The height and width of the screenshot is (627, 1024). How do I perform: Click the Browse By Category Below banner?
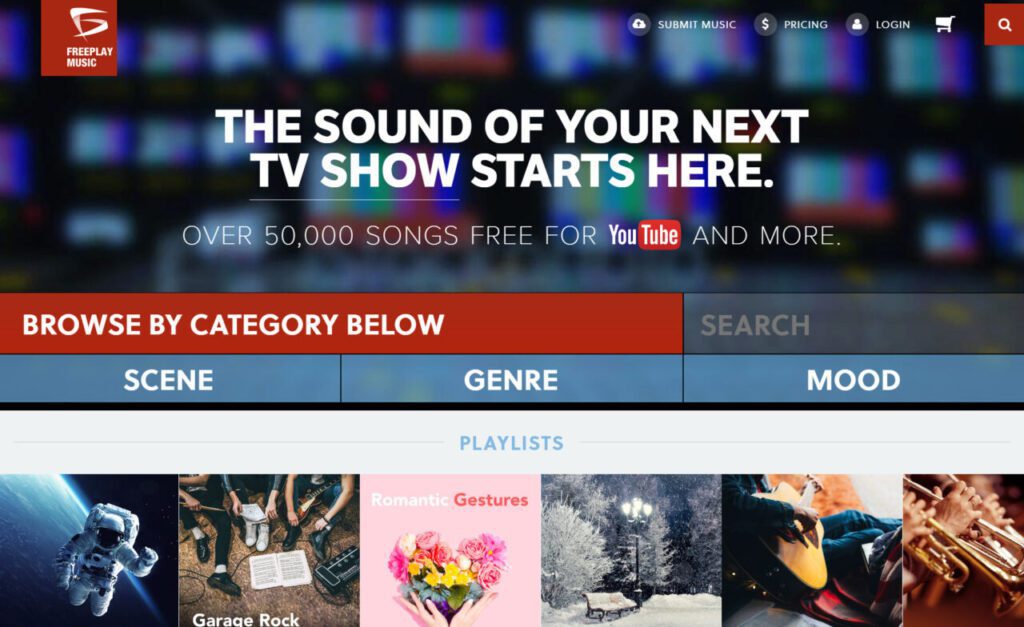(341, 324)
